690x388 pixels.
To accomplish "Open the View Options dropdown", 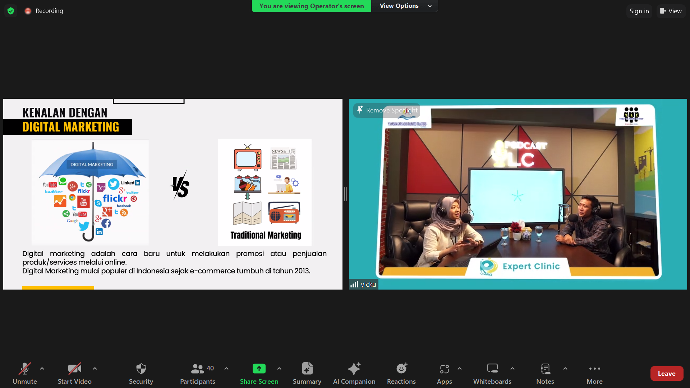I will pos(405,6).
